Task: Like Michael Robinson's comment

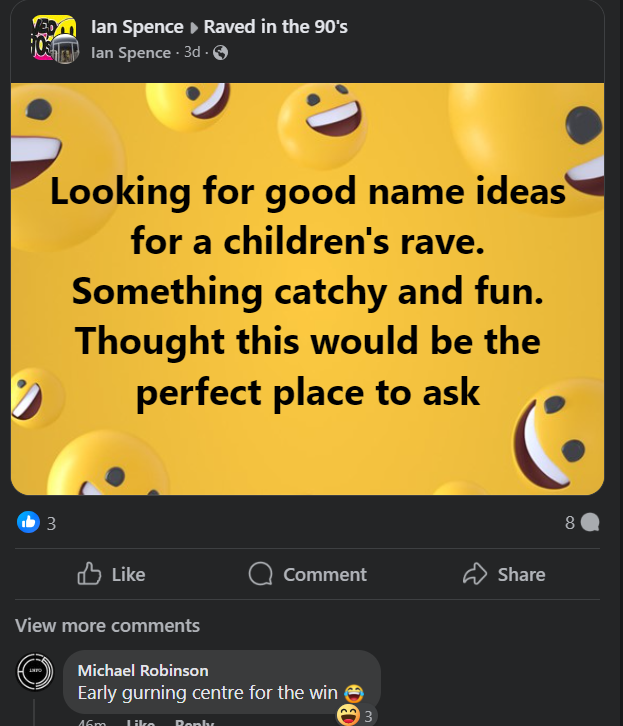Action: (x=139, y=722)
